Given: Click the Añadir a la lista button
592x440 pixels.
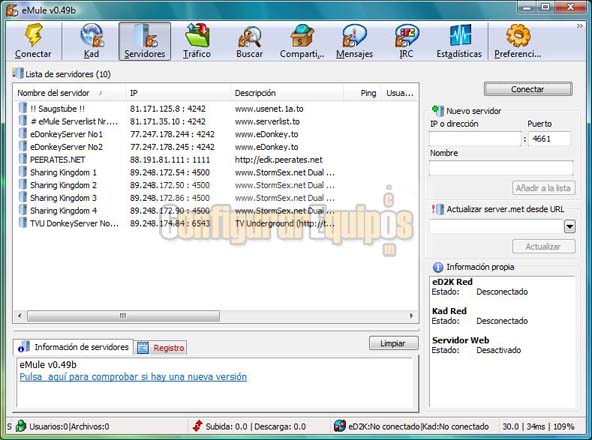Looking at the screenshot, I should [x=544, y=188].
